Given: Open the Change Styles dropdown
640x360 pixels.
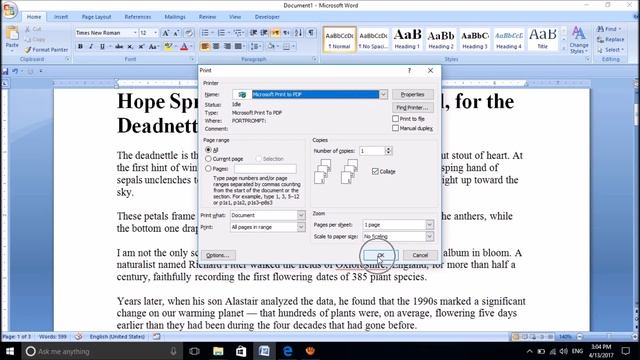Looking at the screenshot, I should [579, 40].
